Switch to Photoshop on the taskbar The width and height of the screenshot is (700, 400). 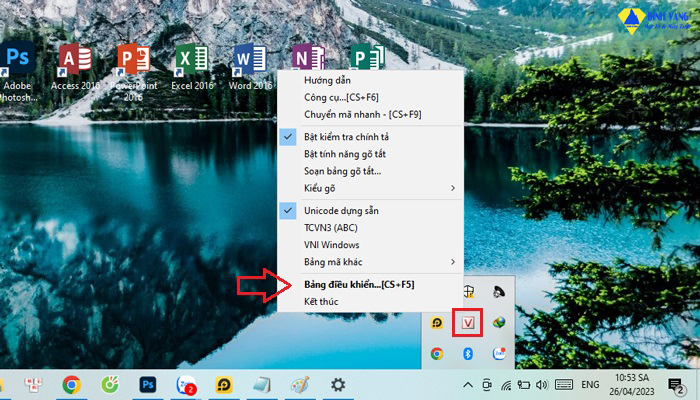pos(148,385)
